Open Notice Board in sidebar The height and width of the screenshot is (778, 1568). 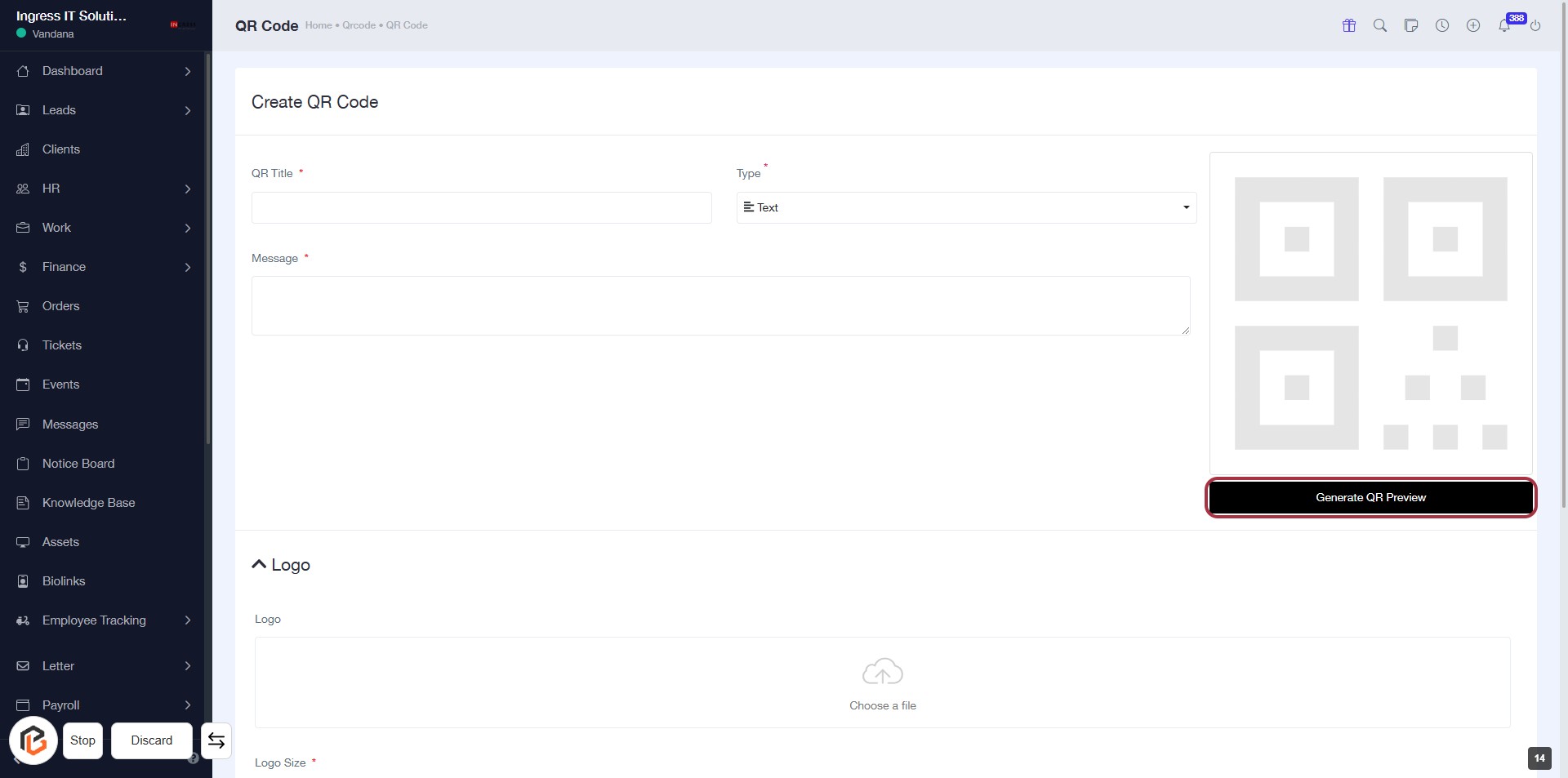78,464
